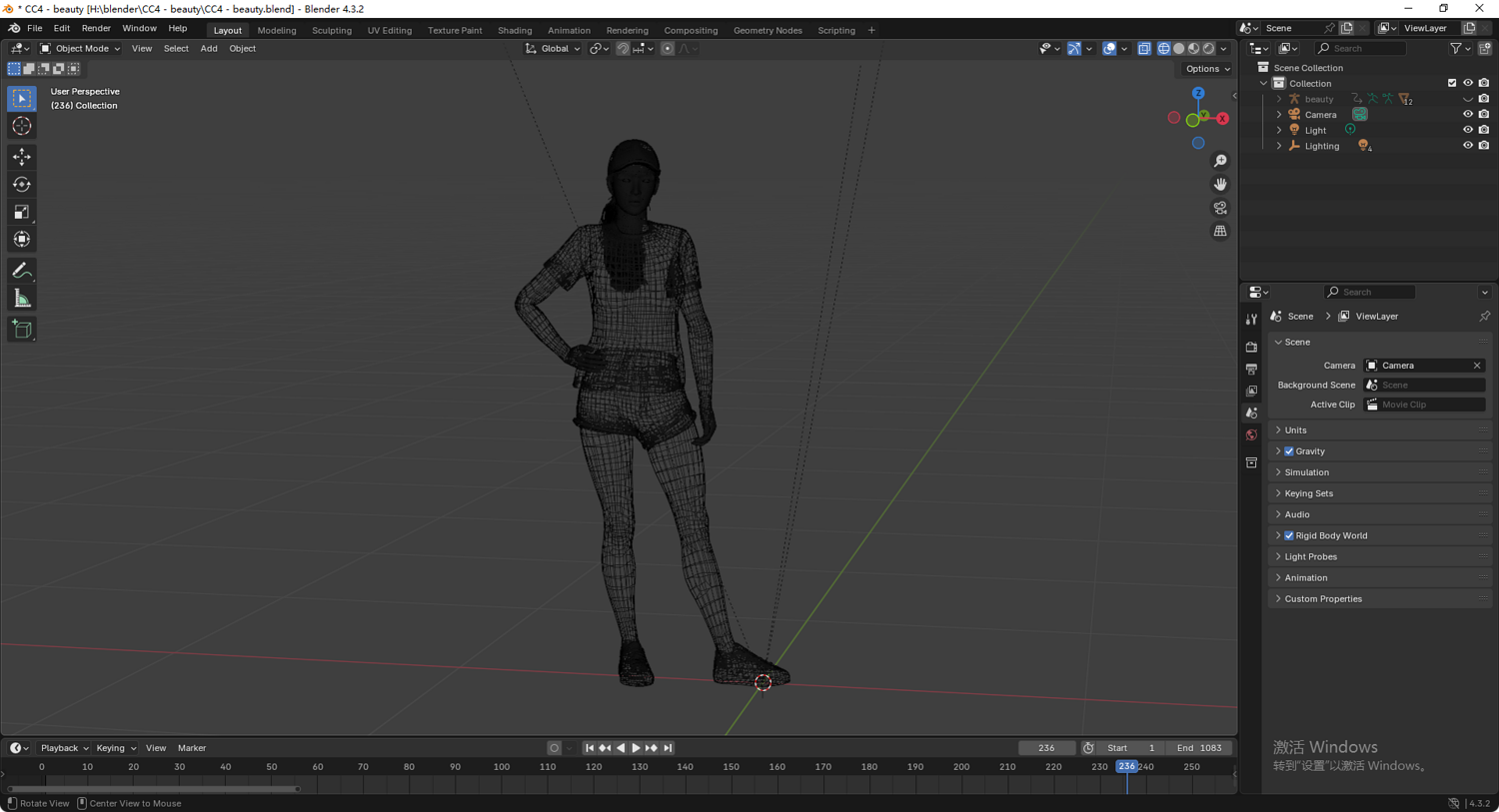
Task: Toggle camera view in viewport
Action: pos(1220,208)
